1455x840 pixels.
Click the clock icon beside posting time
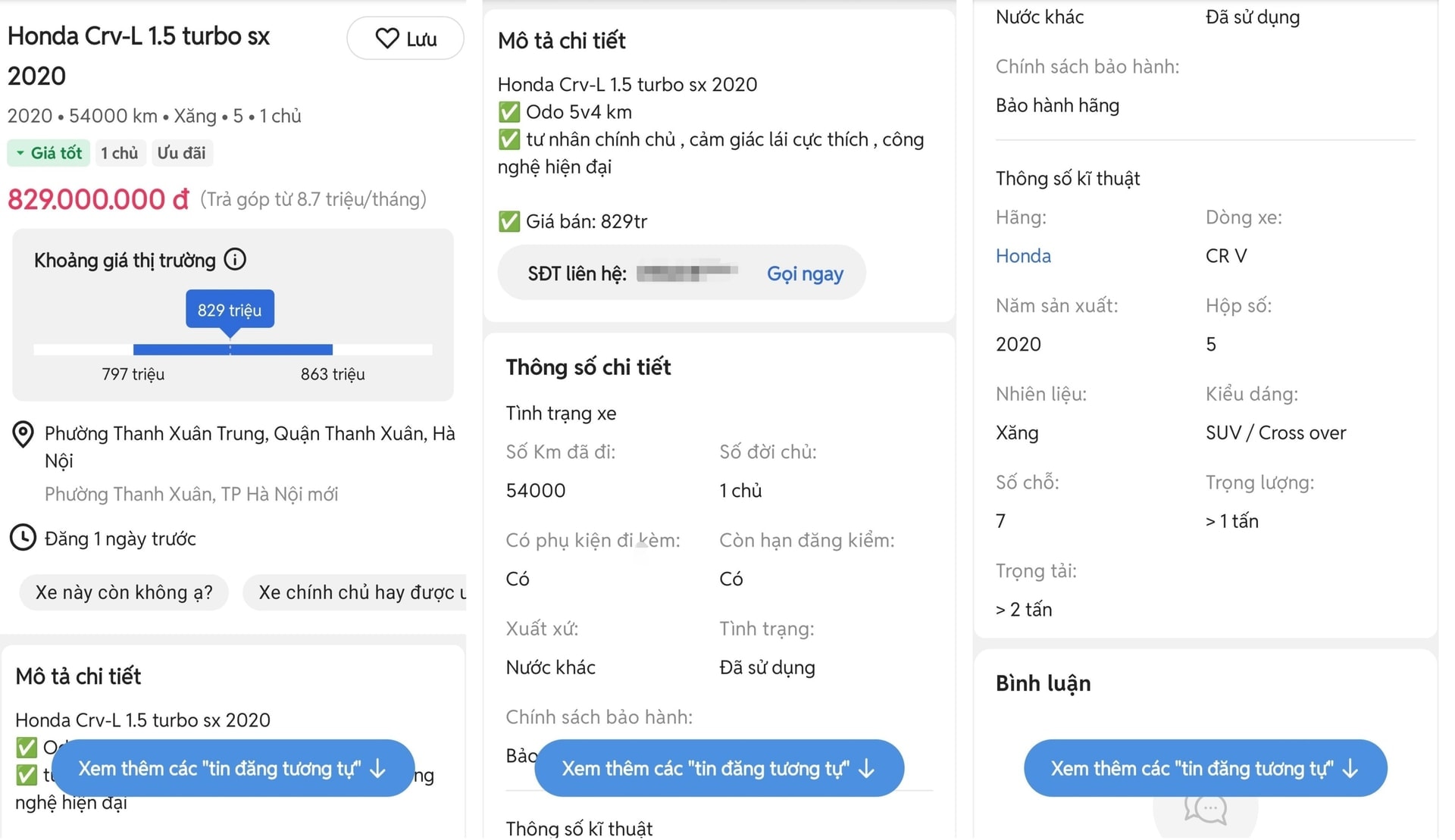pos(23,538)
